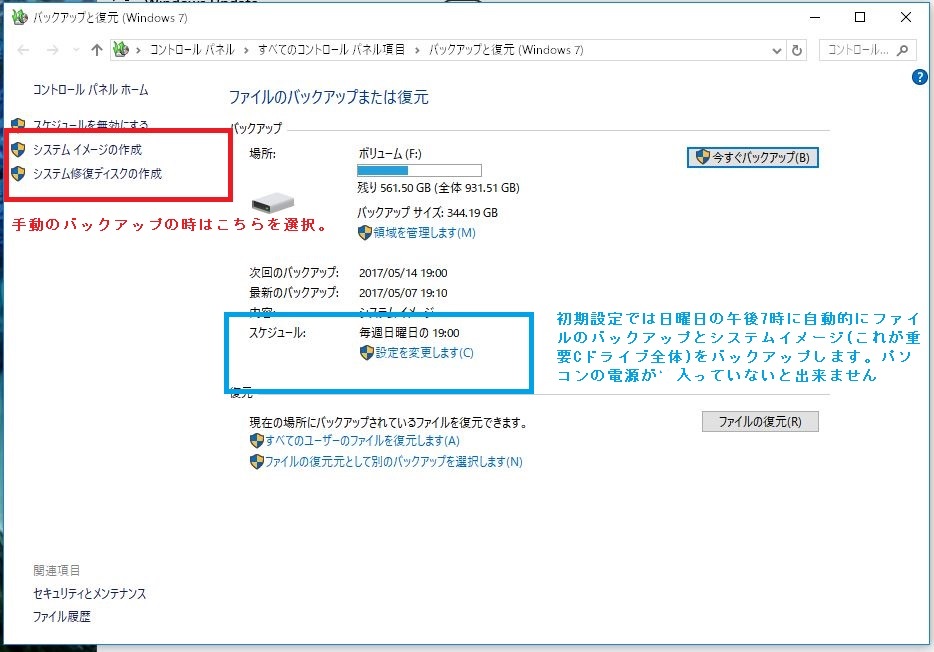The image size is (934, 652).
Task: Click shield icon beside すべてのユーザーのファイルを復元します
Action: pyautogui.click(x=257, y=441)
